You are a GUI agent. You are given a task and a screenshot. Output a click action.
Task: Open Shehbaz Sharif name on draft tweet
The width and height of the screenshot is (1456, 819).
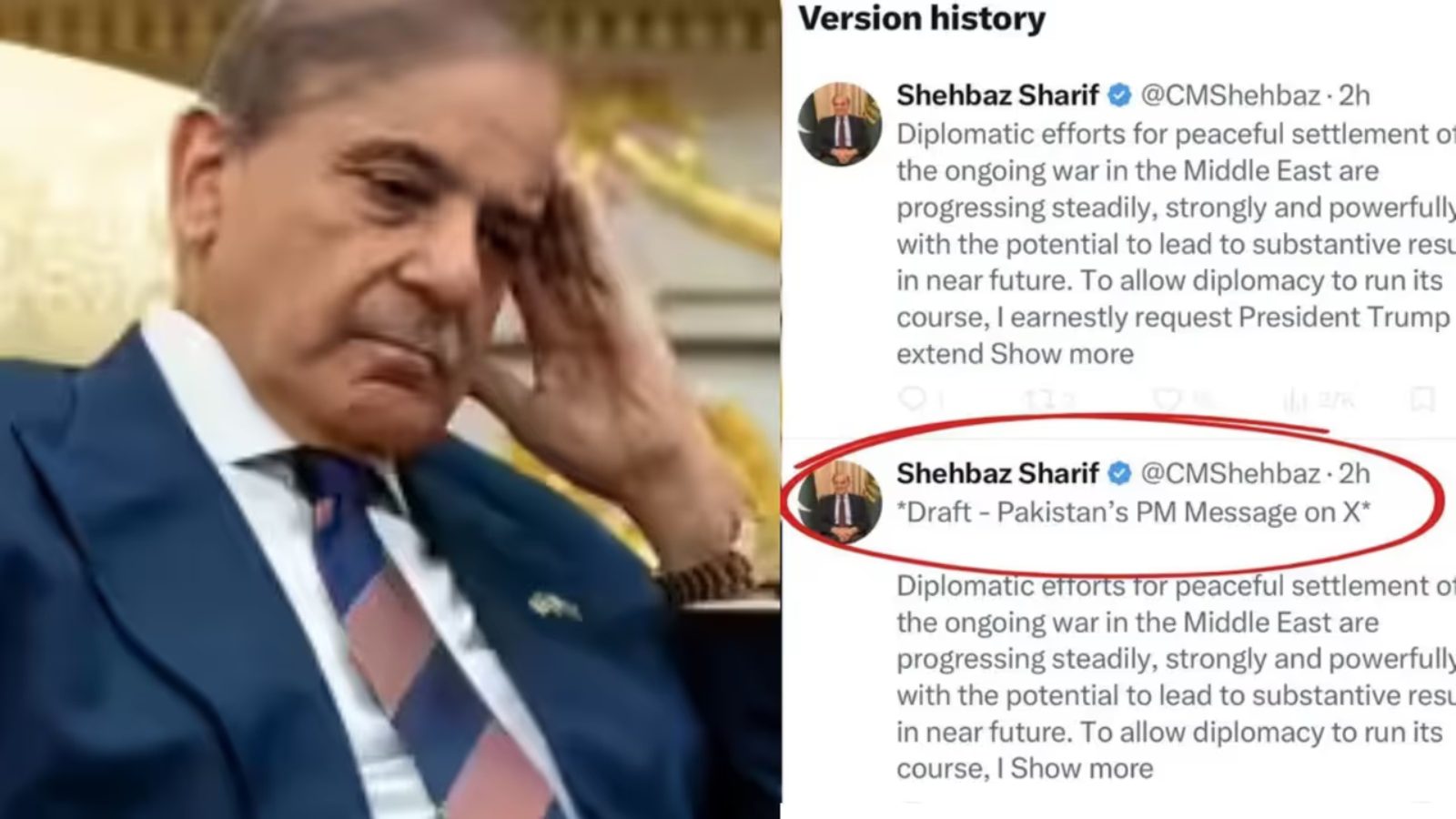click(x=998, y=473)
